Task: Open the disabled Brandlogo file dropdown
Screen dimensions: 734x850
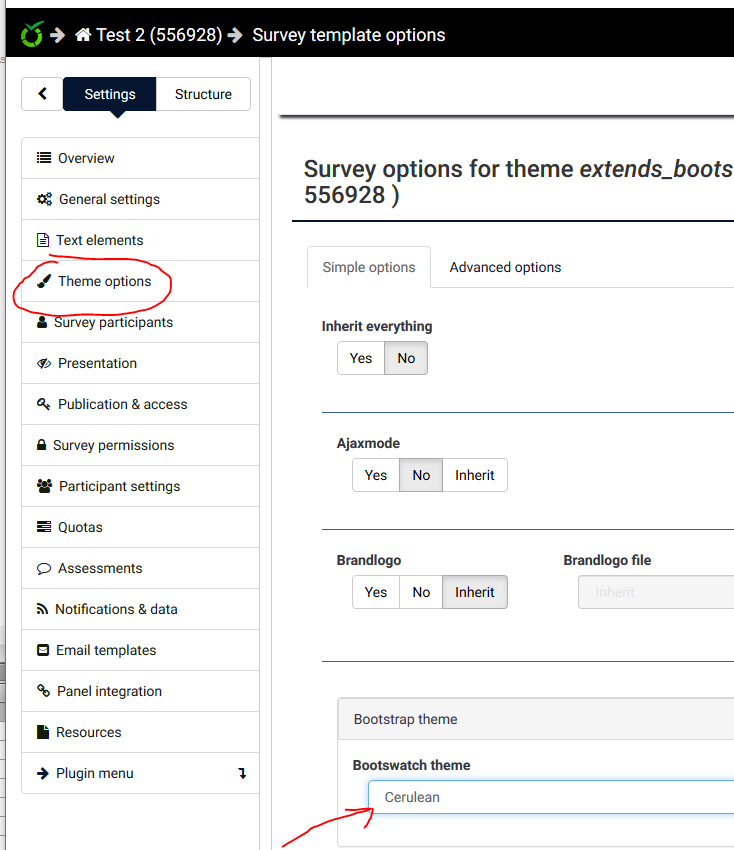Action: pyautogui.click(x=655, y=592)
